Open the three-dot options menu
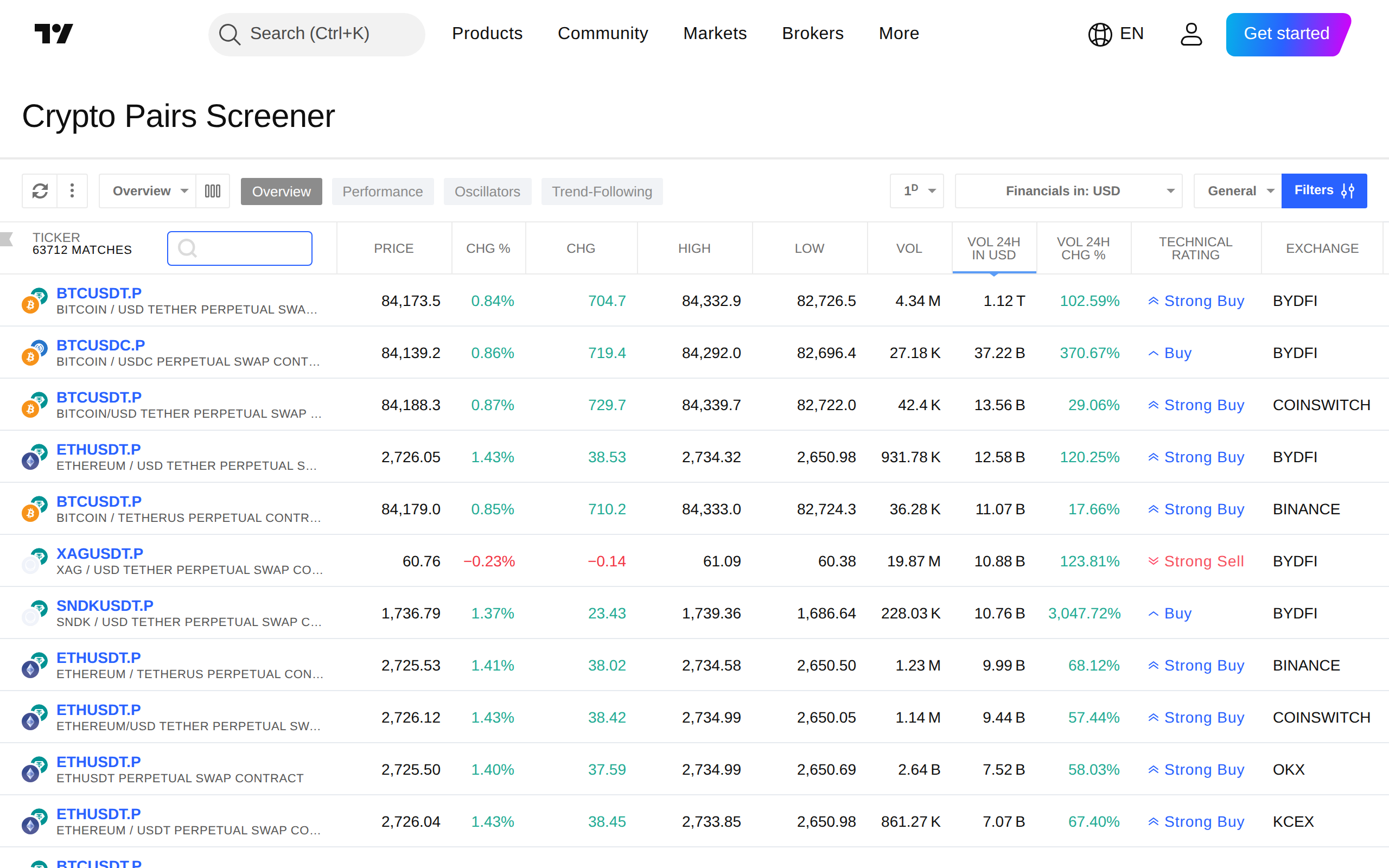The width and height of the screenshot is (1389, 868). click(x=72, y=190)
